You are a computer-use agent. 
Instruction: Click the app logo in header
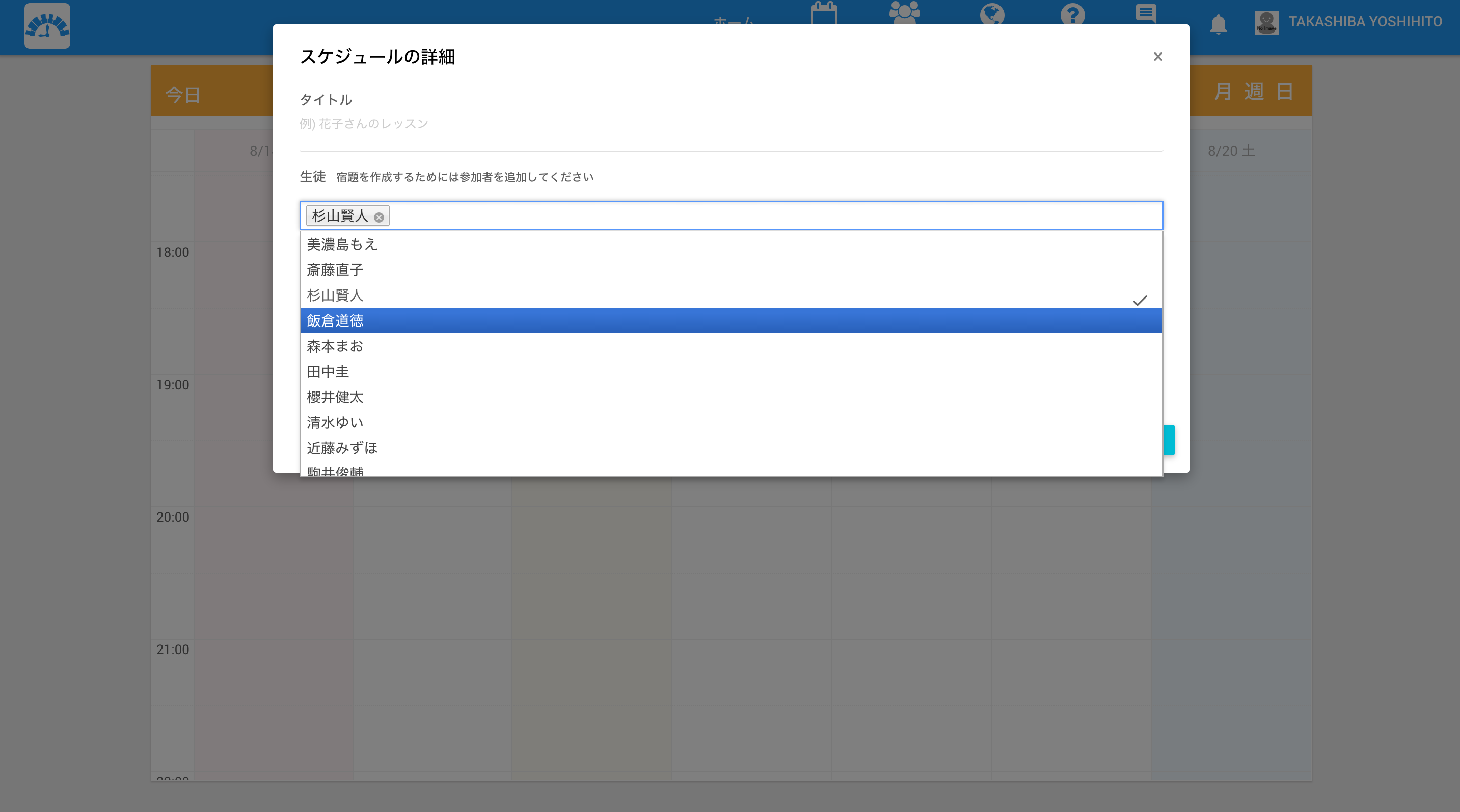47,26
